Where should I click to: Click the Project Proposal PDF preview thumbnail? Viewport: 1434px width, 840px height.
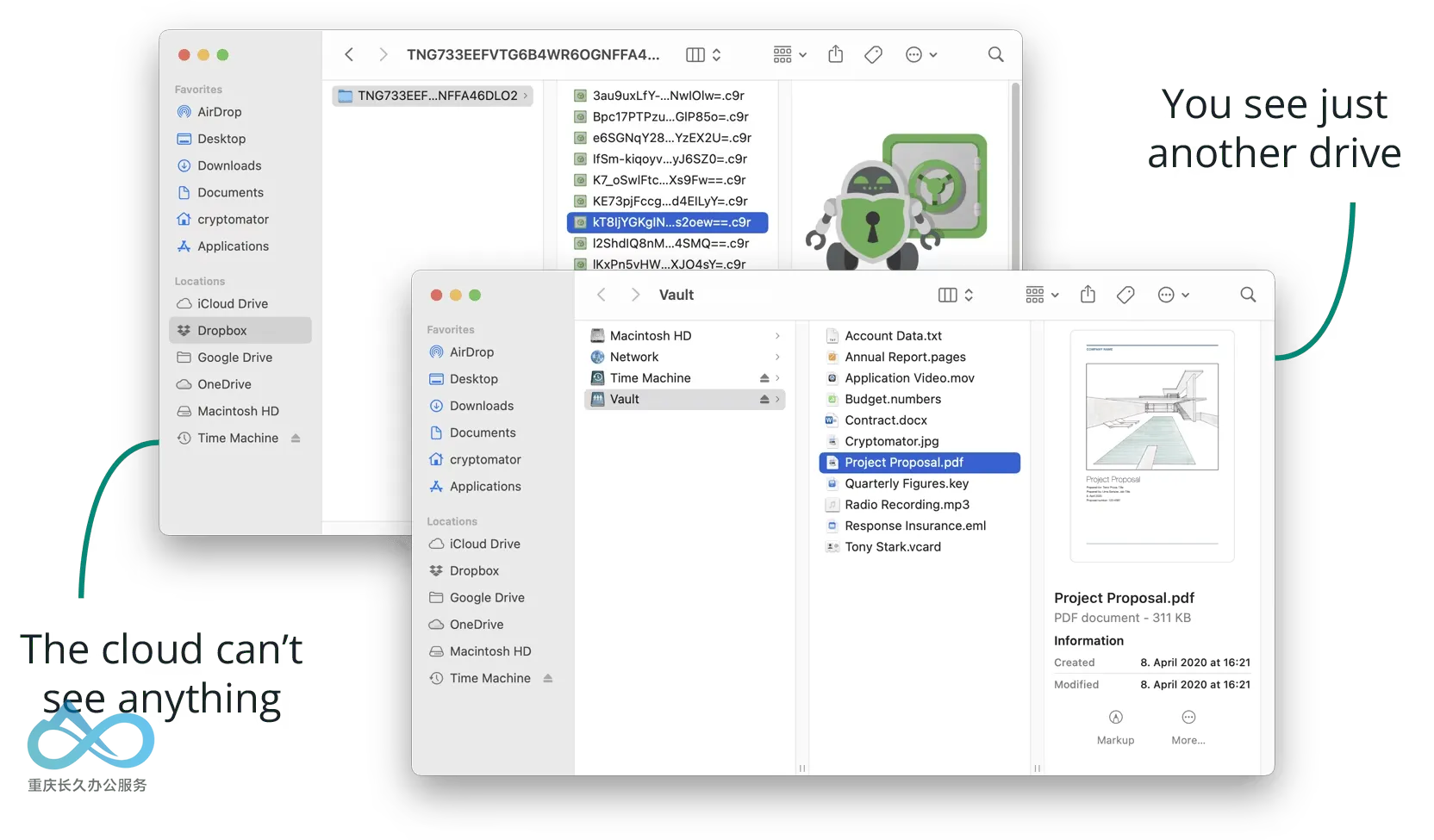pos(1152,446)
